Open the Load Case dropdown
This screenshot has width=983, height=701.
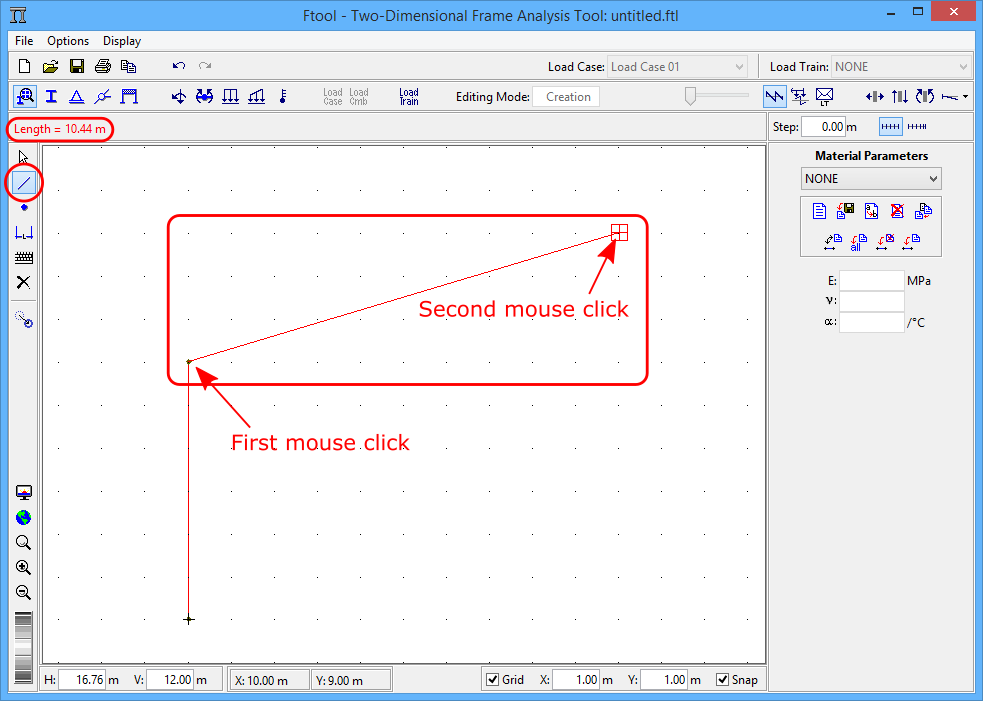[x=677, y=67]
